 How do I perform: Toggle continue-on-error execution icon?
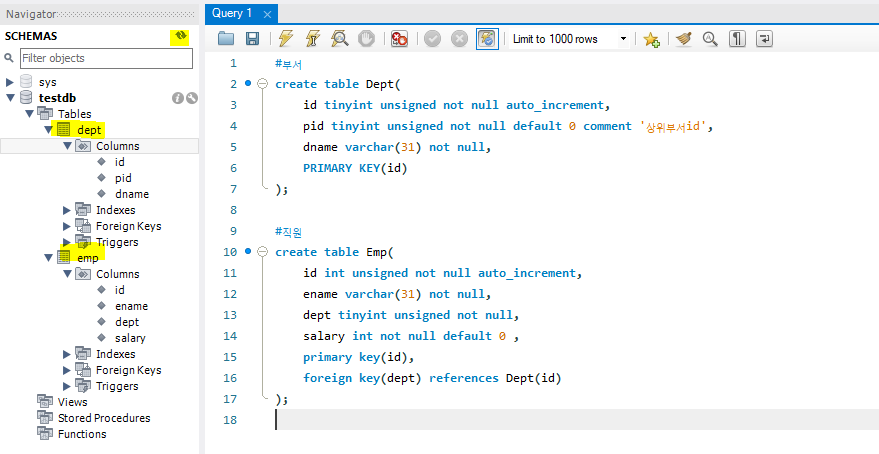tap(399, 39)
